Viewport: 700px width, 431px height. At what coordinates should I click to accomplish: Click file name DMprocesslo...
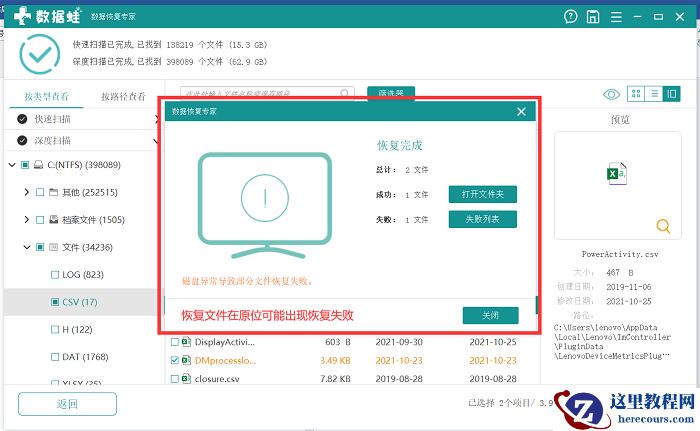pyautogui.click(x=225, y=360)
